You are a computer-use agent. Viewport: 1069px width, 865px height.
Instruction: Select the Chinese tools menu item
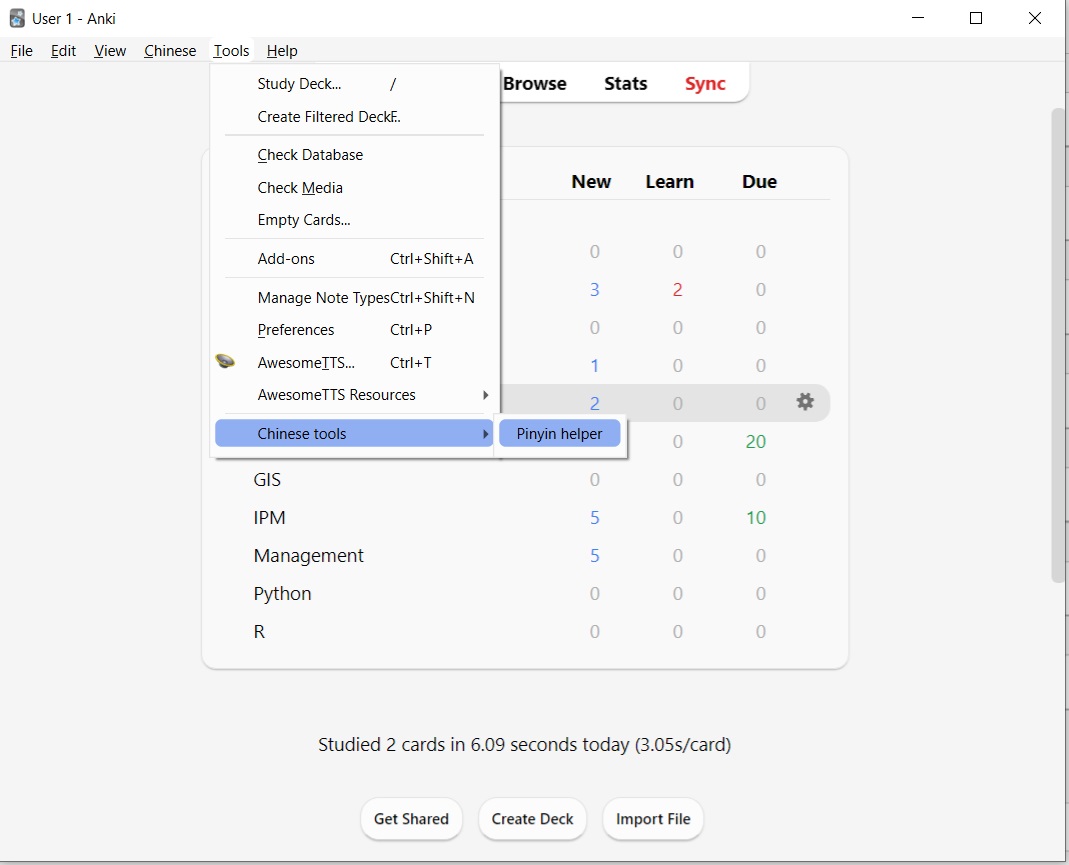(x=355, y=434)
